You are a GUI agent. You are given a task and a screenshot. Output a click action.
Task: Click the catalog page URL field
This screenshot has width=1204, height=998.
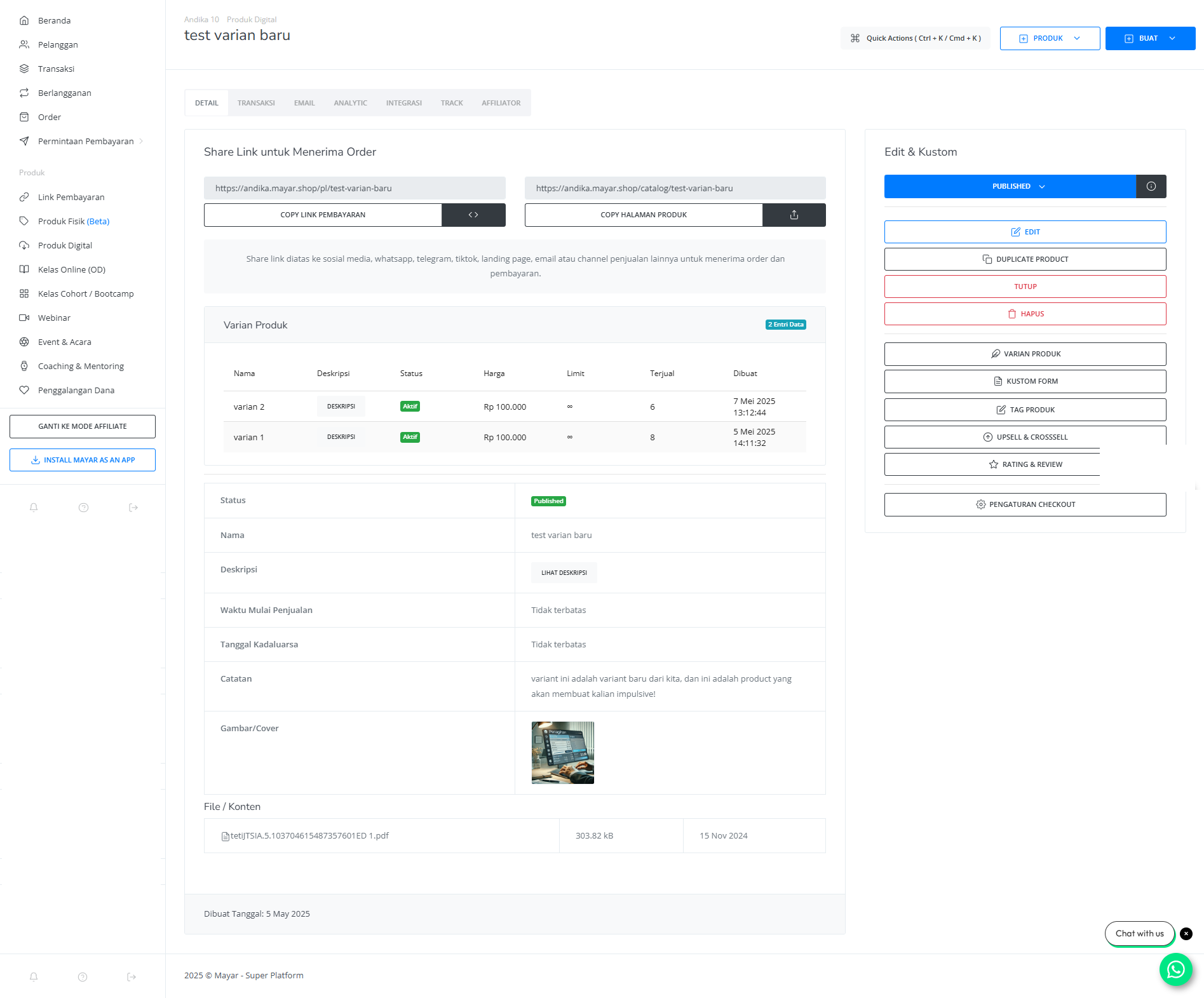(675, 188)
